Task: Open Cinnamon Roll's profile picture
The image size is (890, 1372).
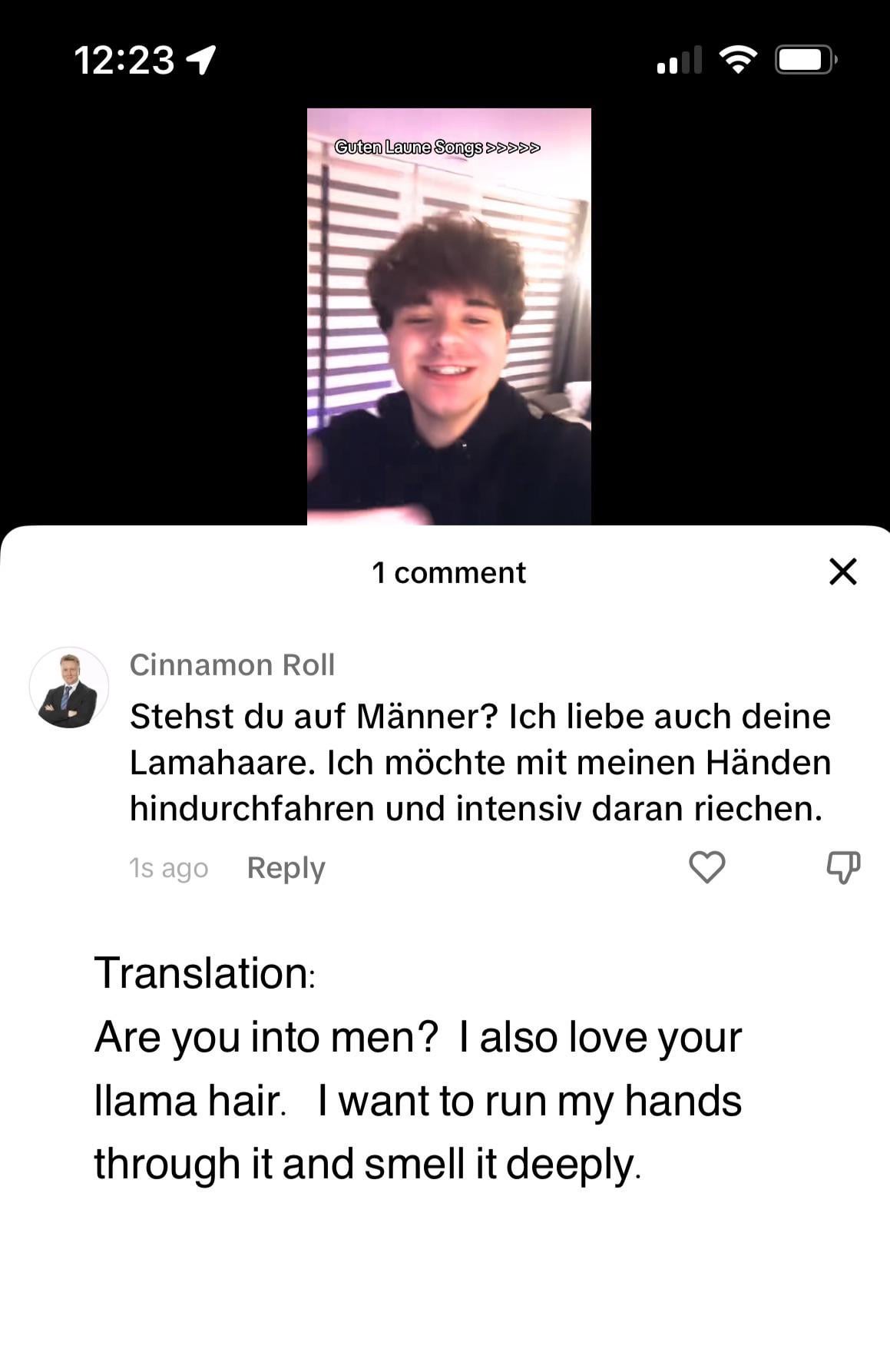Action: [69, 687]
